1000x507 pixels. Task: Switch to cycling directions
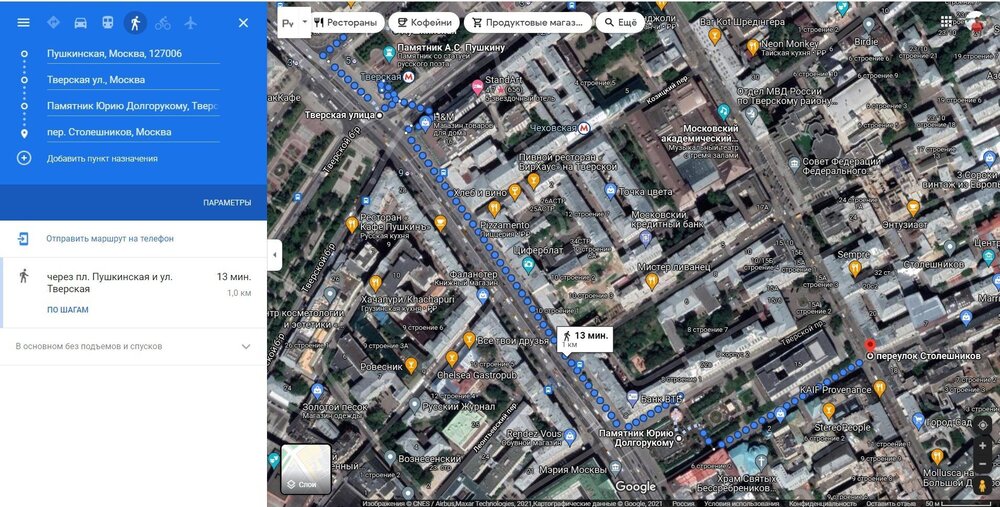click(x=163, y=24)
